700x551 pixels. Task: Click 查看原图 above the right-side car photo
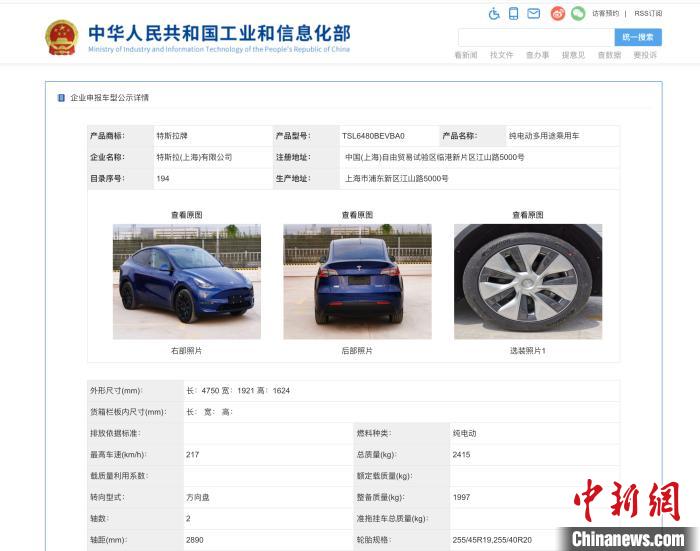coord(187,215)
